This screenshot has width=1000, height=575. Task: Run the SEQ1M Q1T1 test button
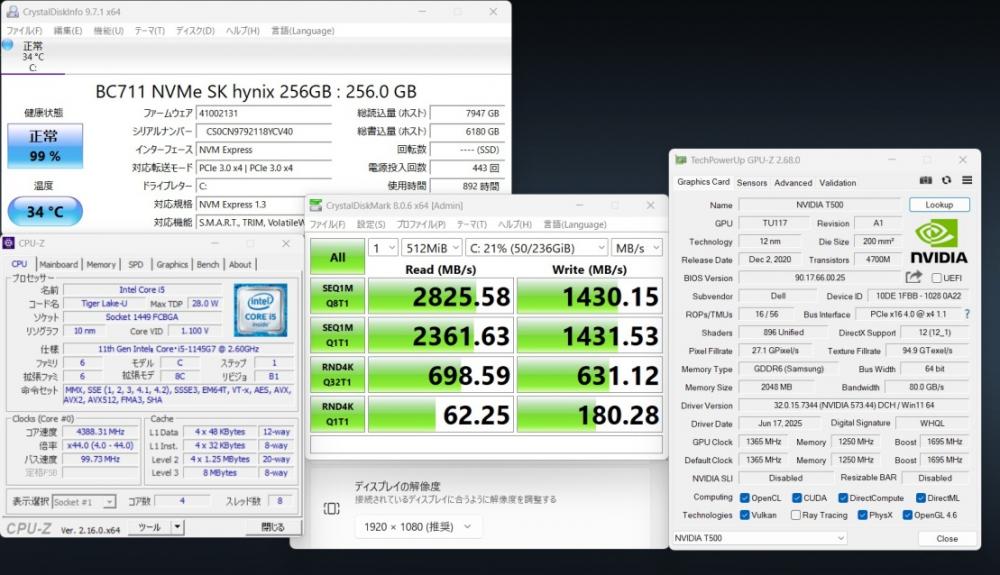pos(337,335)
